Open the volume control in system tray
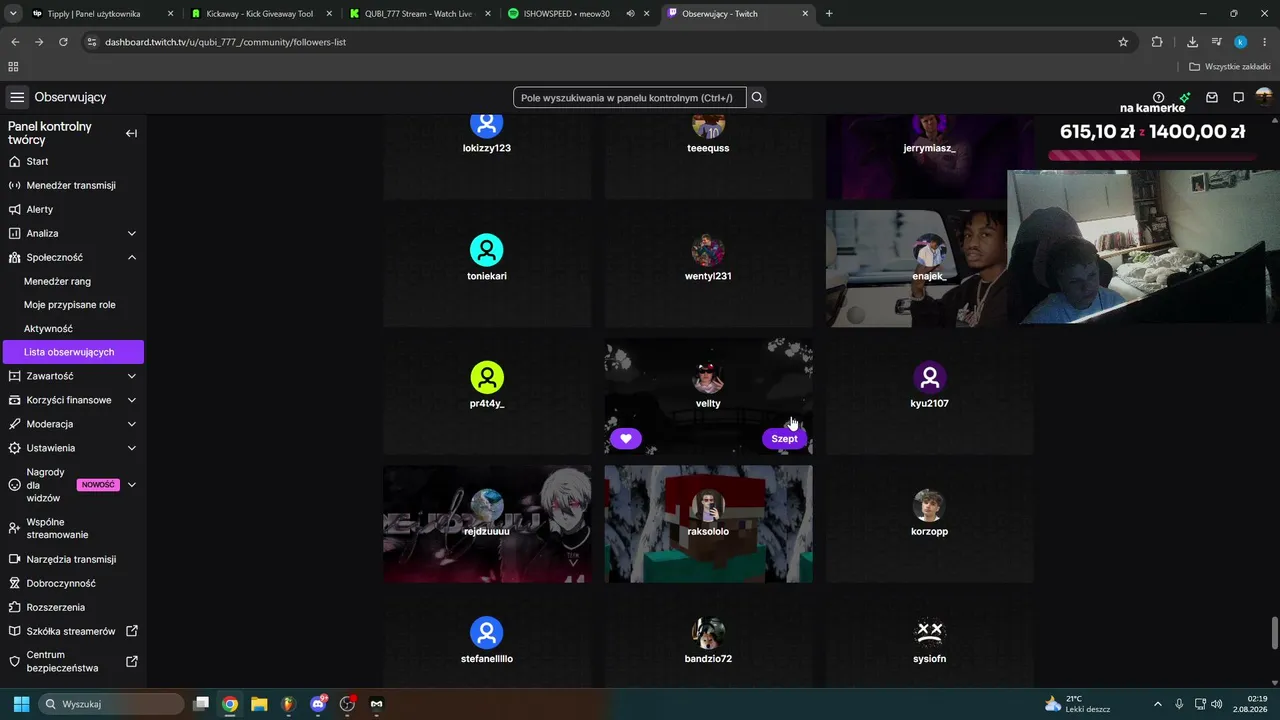1280x720 pixels. pyautogui.click(x=1216, y=704)
